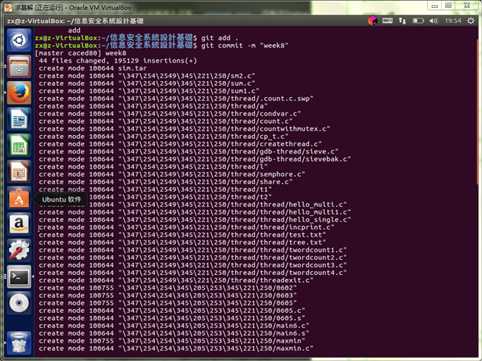Screen dimensions: 482x361
Task: Open the network indicator menu
Action: pos(403,21)
